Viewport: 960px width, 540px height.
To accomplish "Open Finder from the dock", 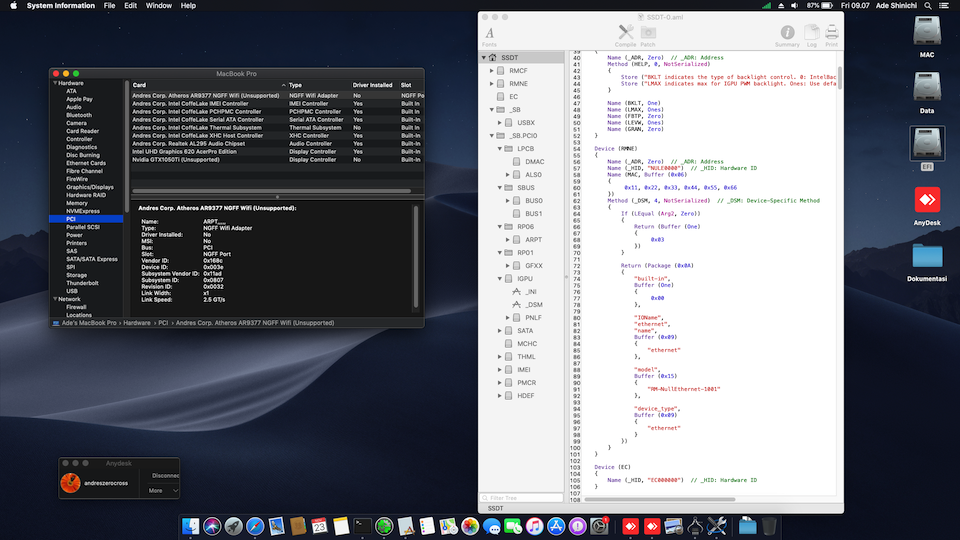I will pyautogui.click(x=190, y=526).
